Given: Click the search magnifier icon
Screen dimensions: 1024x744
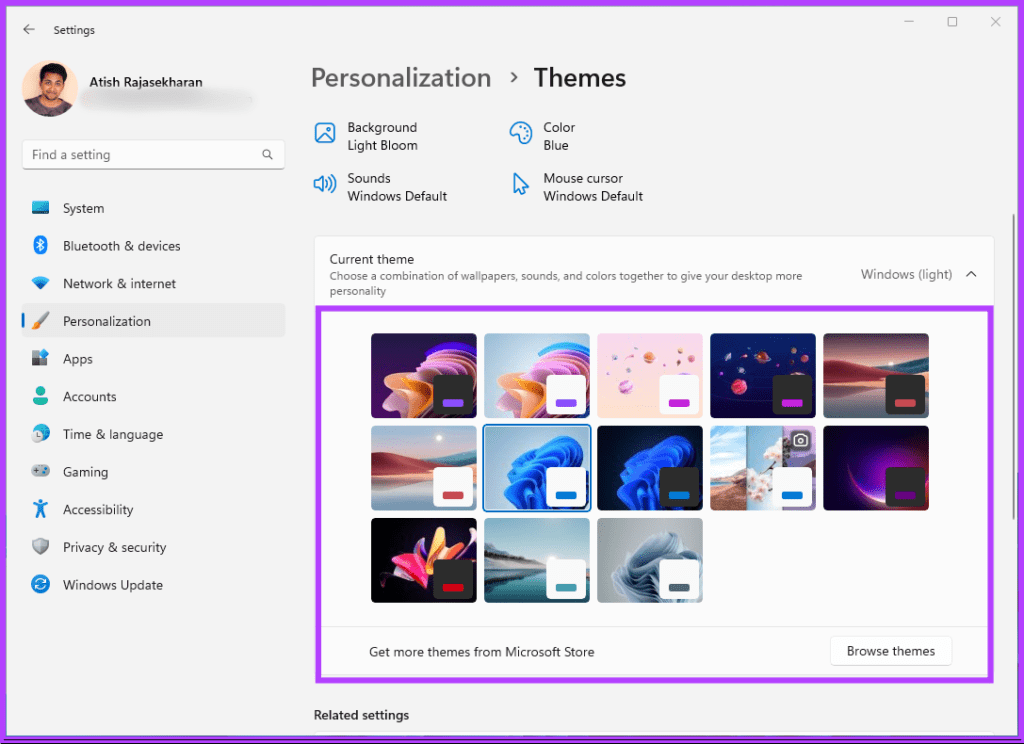Looking at the screenshot, I should coord(267,155).
